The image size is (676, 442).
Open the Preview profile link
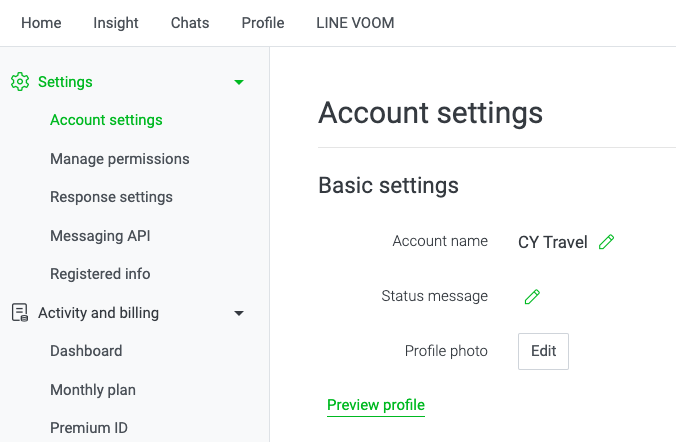coord(376,405)
